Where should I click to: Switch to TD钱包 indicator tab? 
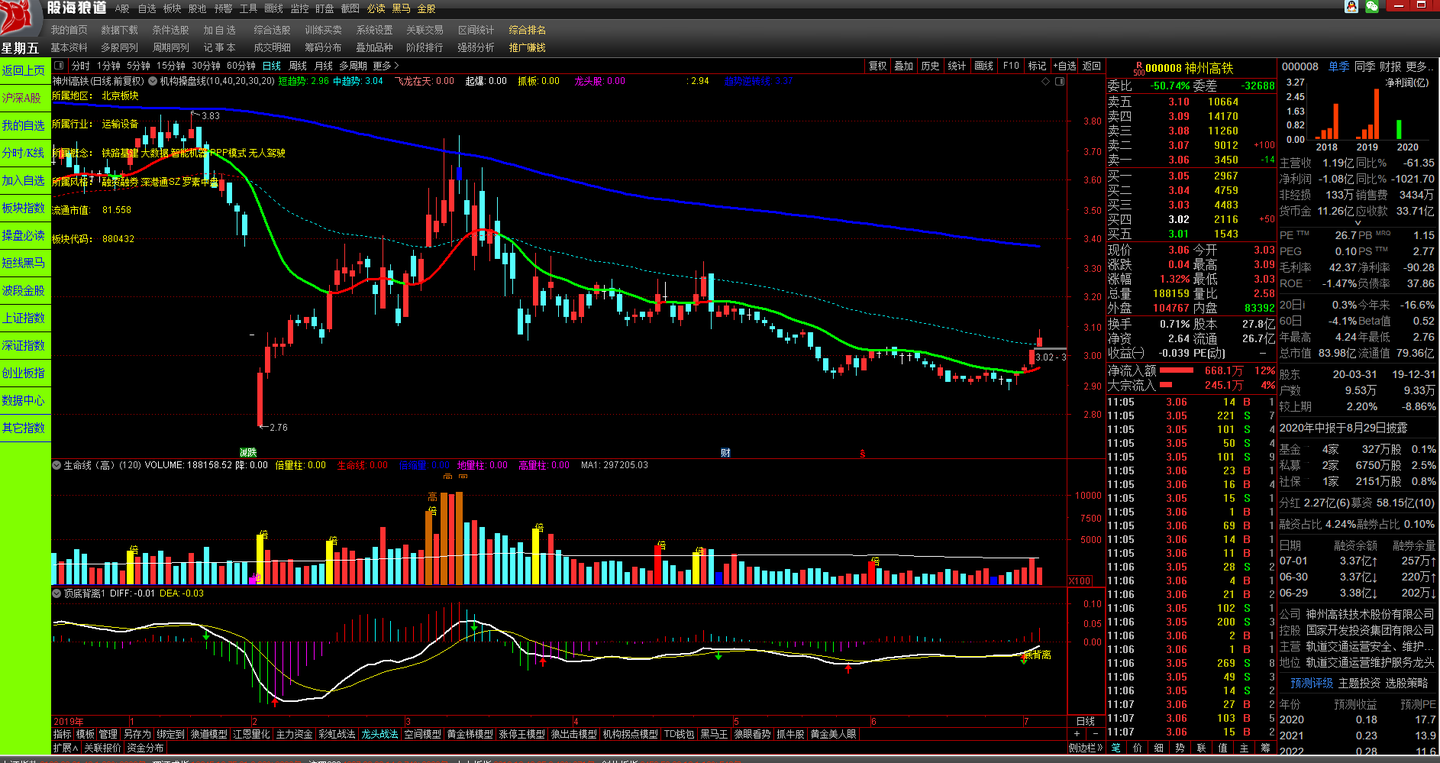(679, 734)
